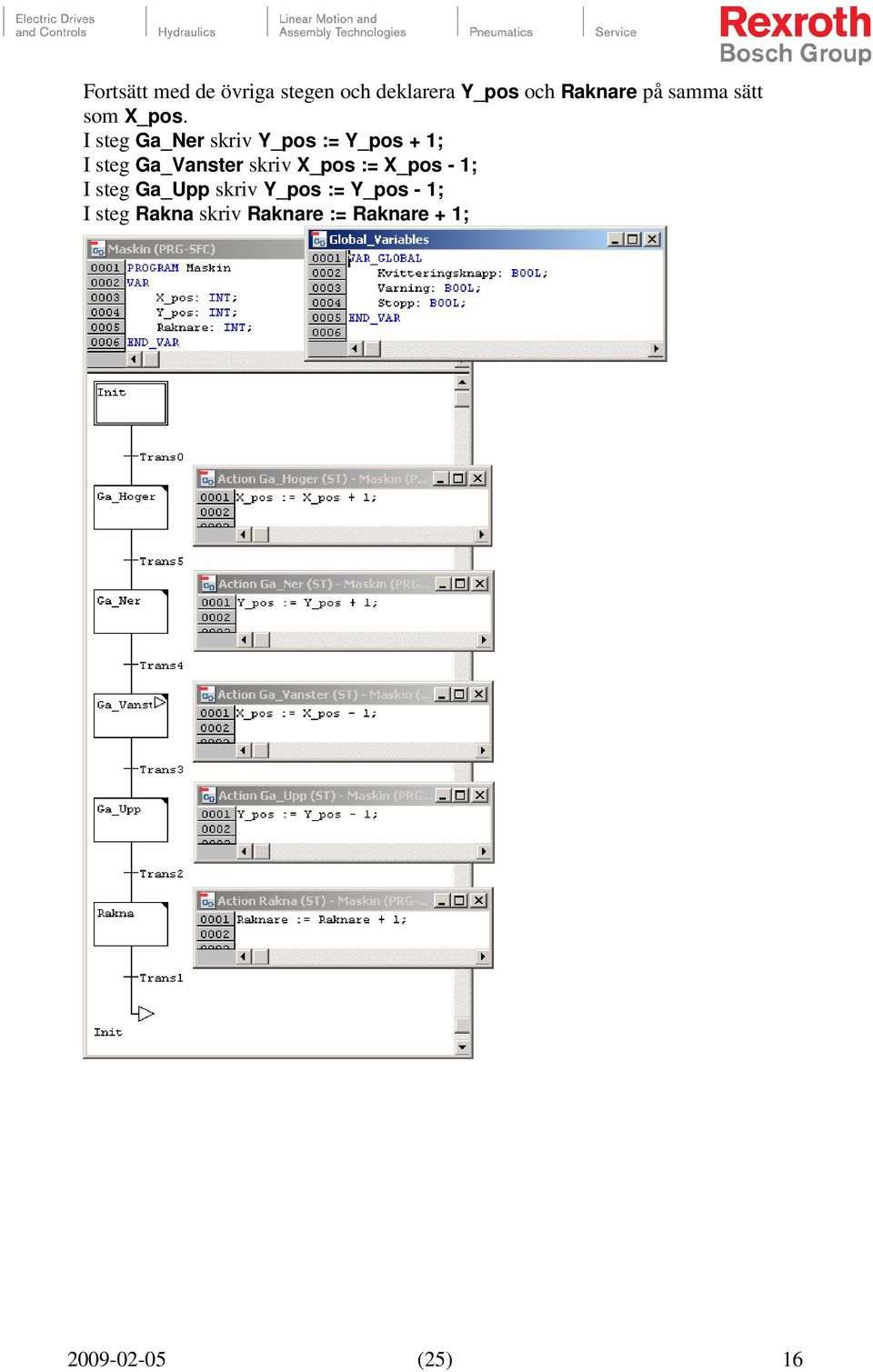Click the Trans3 transition label

coord(161,769)
